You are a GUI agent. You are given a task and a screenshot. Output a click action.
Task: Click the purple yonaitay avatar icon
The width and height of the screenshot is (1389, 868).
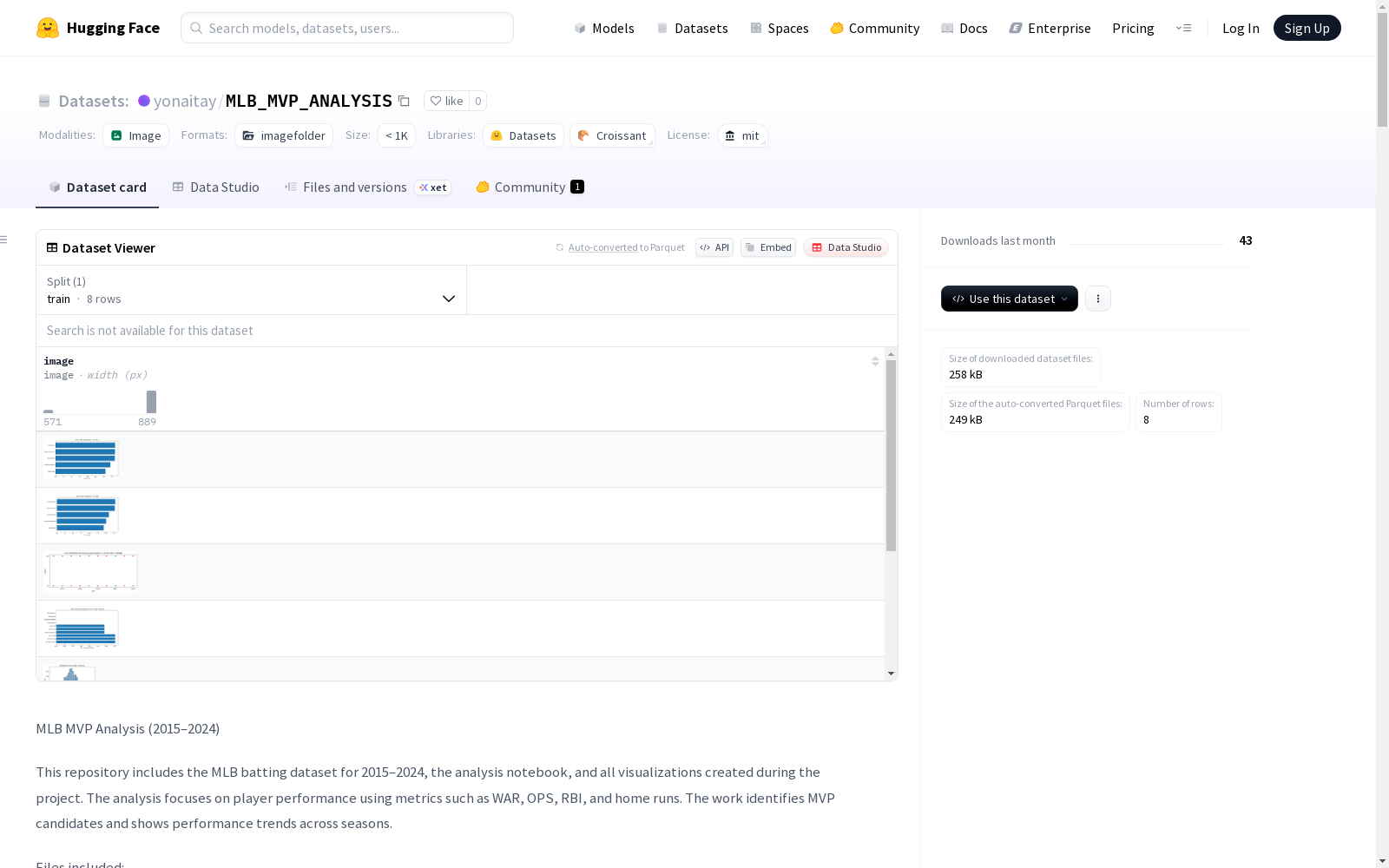coord(144,101)
